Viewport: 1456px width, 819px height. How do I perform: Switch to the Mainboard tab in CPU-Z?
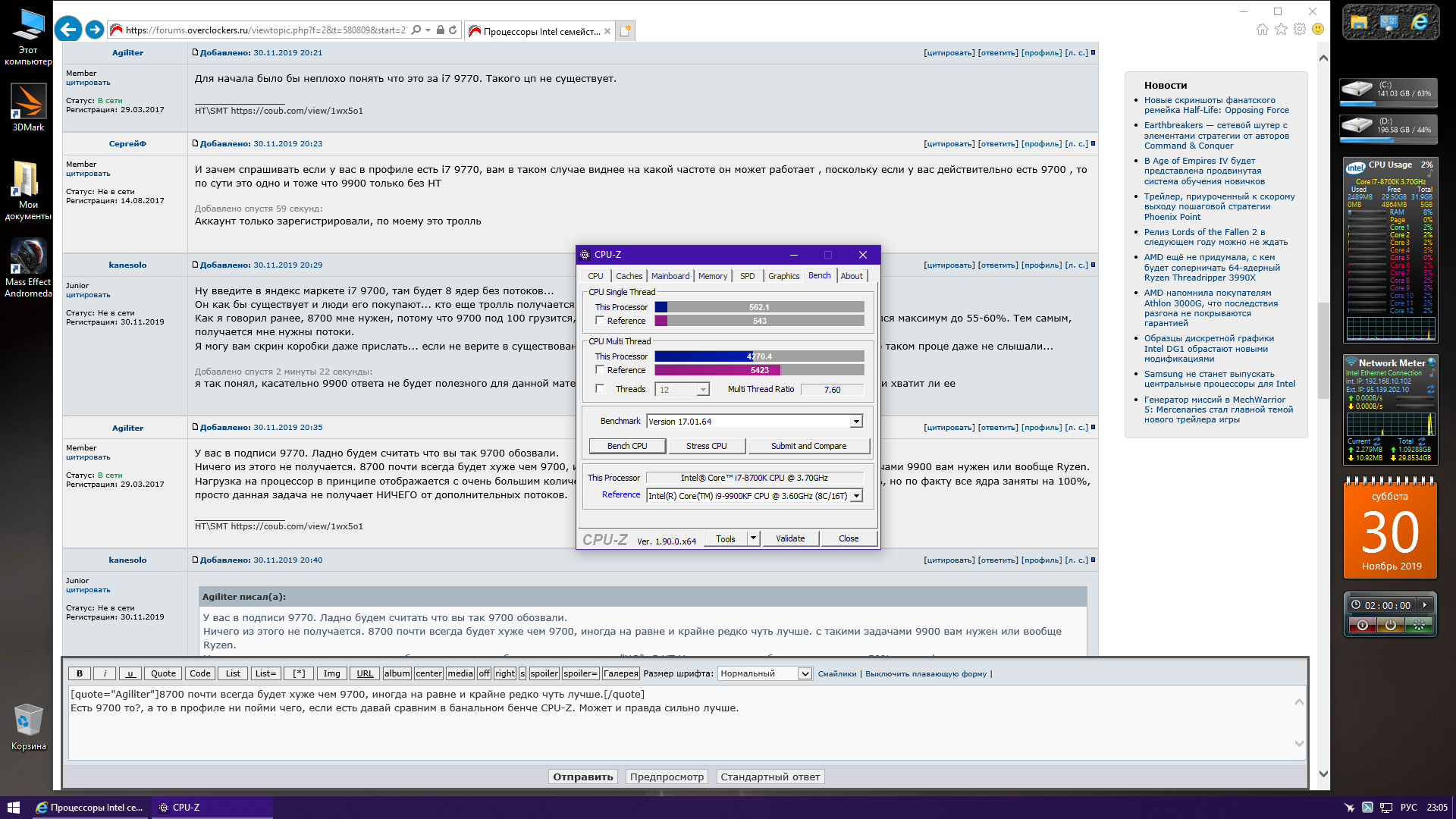tap(670, 276)
